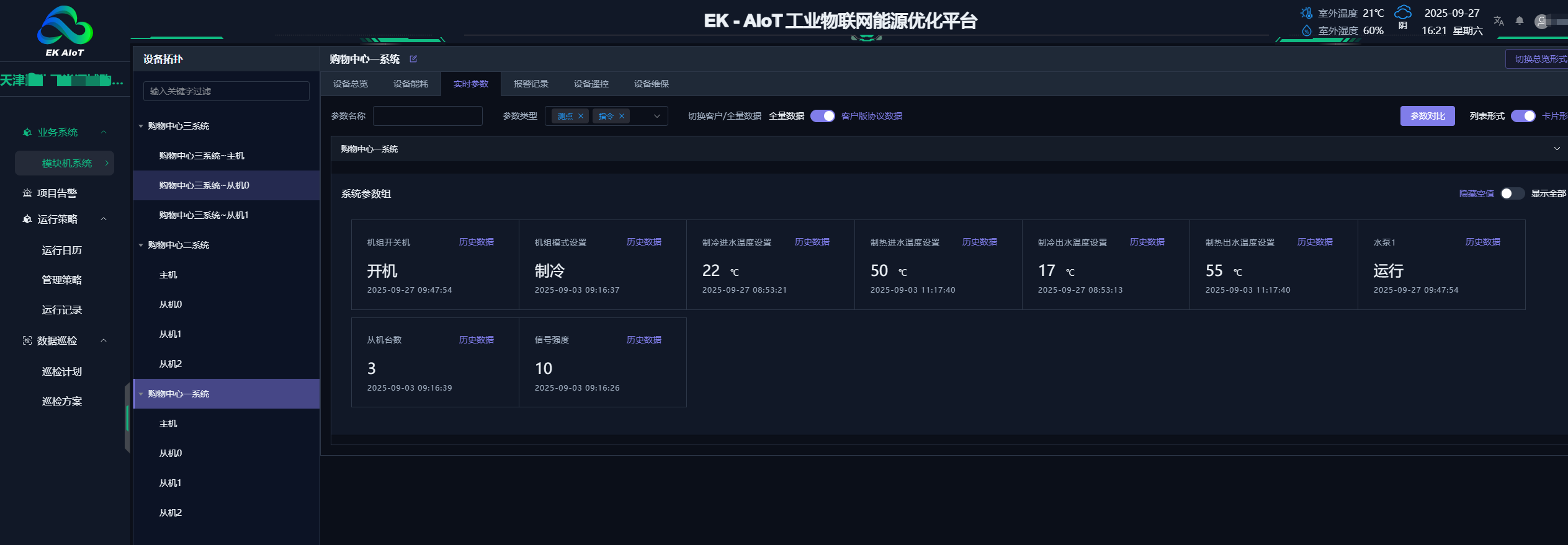Remove the 测点 tag via its x
This screenshot has height=545, width=1568.
tap(581, 116)
